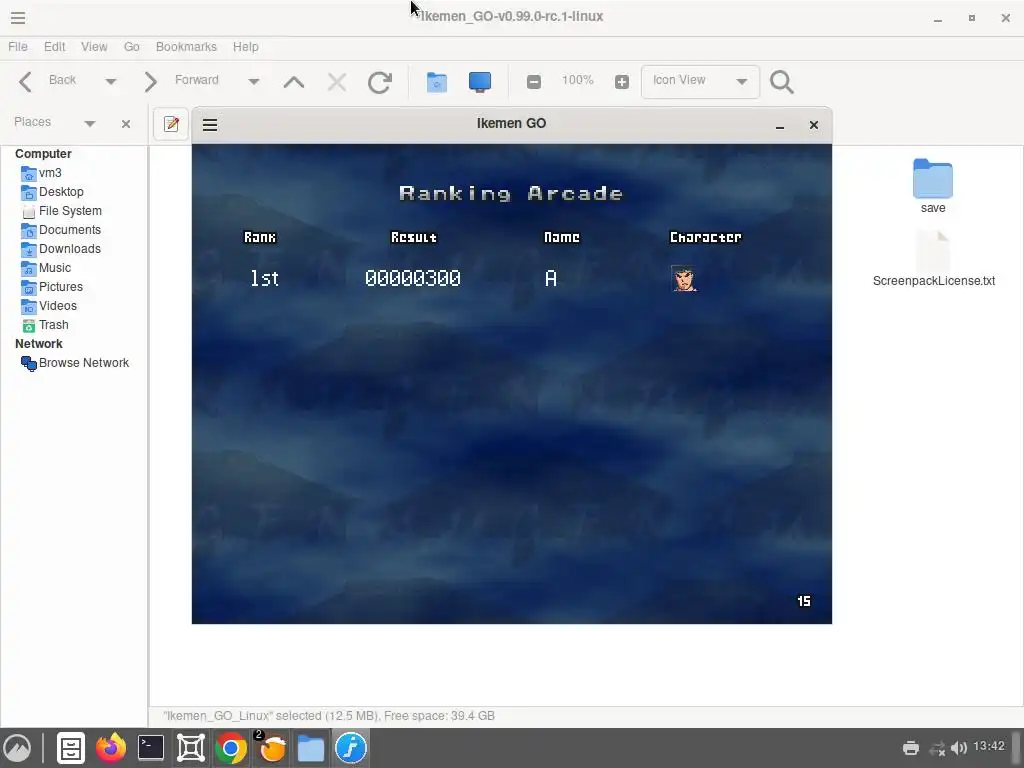Open the Help menu
The image size is (1024, 768).
[x=246, y=46]
